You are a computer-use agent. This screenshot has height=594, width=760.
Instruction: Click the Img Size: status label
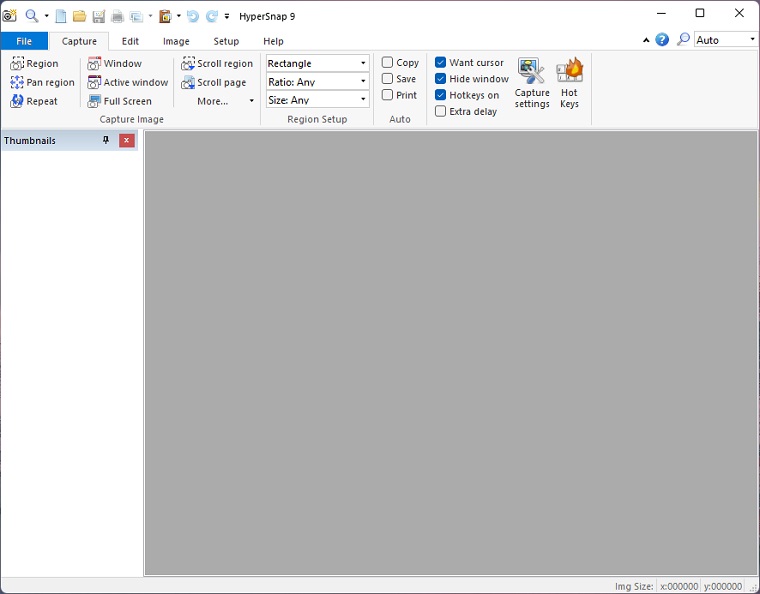pos(634,586)
